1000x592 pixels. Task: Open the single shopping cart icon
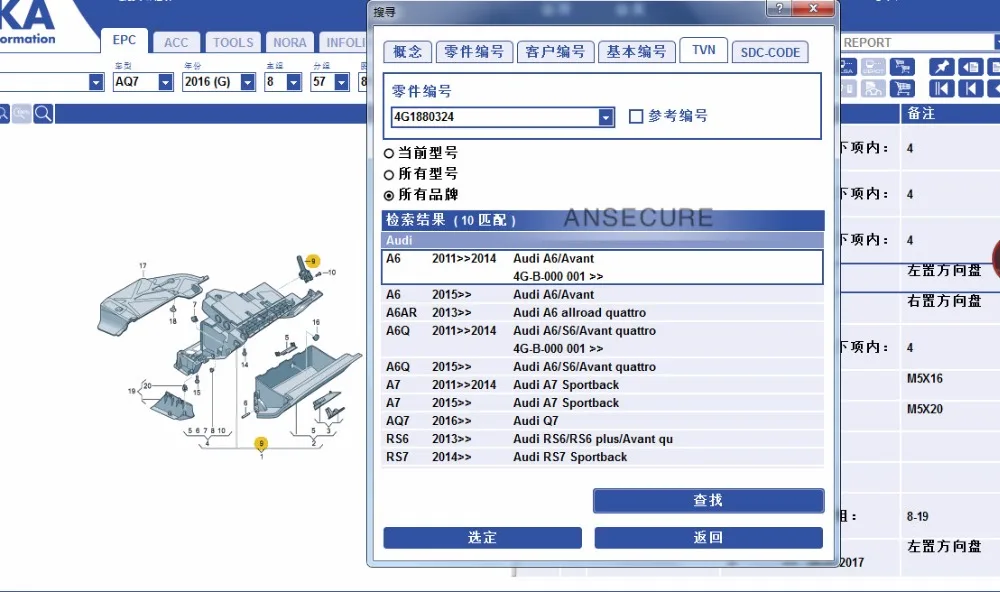[902, 88]
